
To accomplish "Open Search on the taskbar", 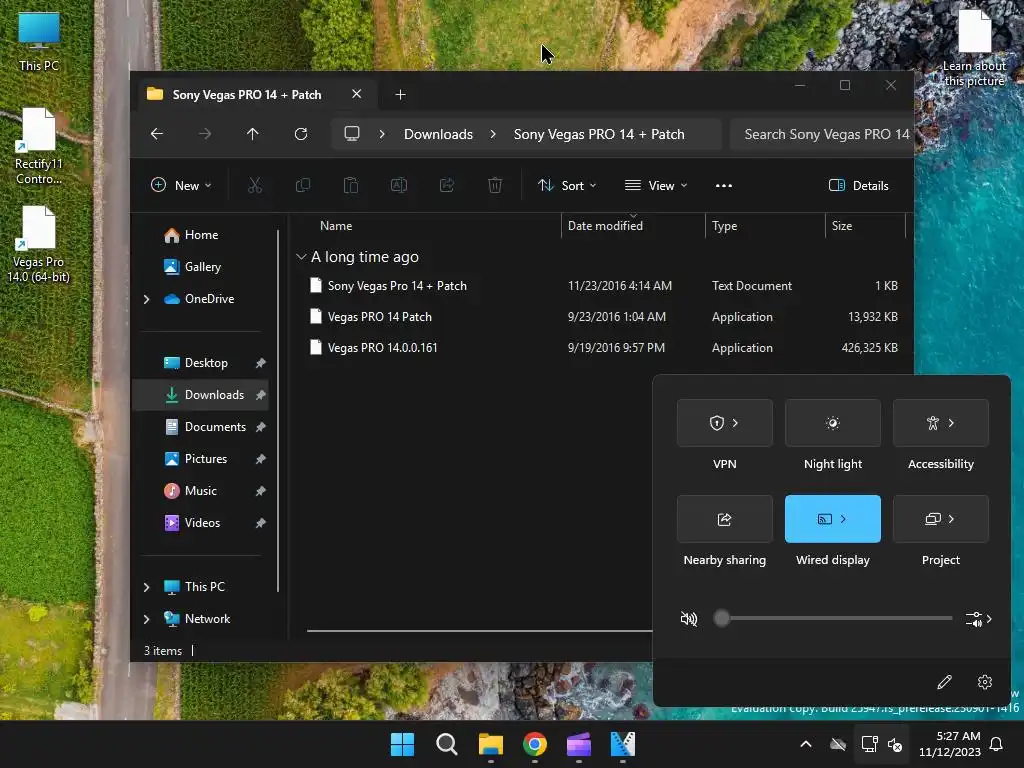I will [x=447, y=744].
